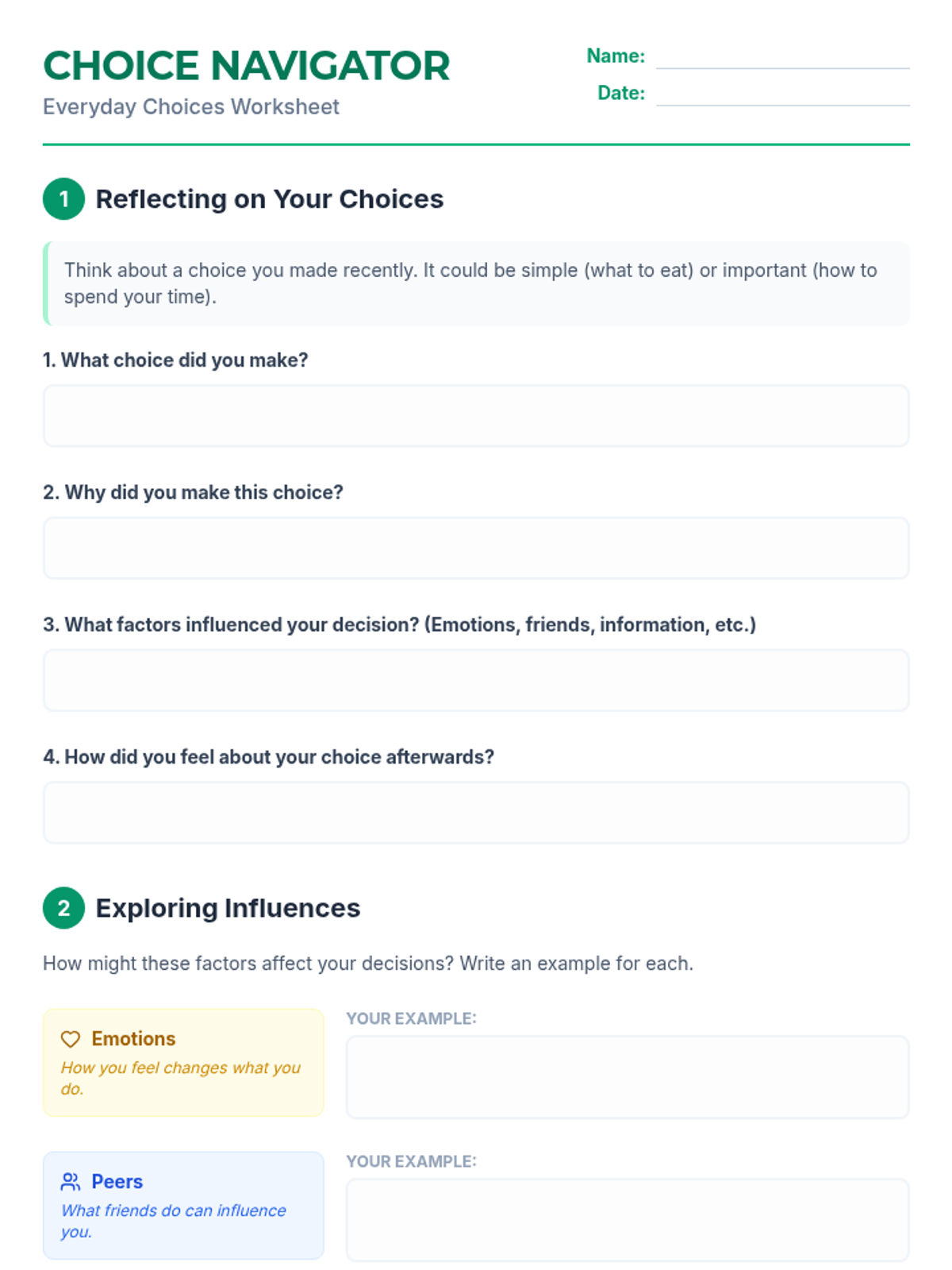Click the "How might these factors" instruction text

368,964
